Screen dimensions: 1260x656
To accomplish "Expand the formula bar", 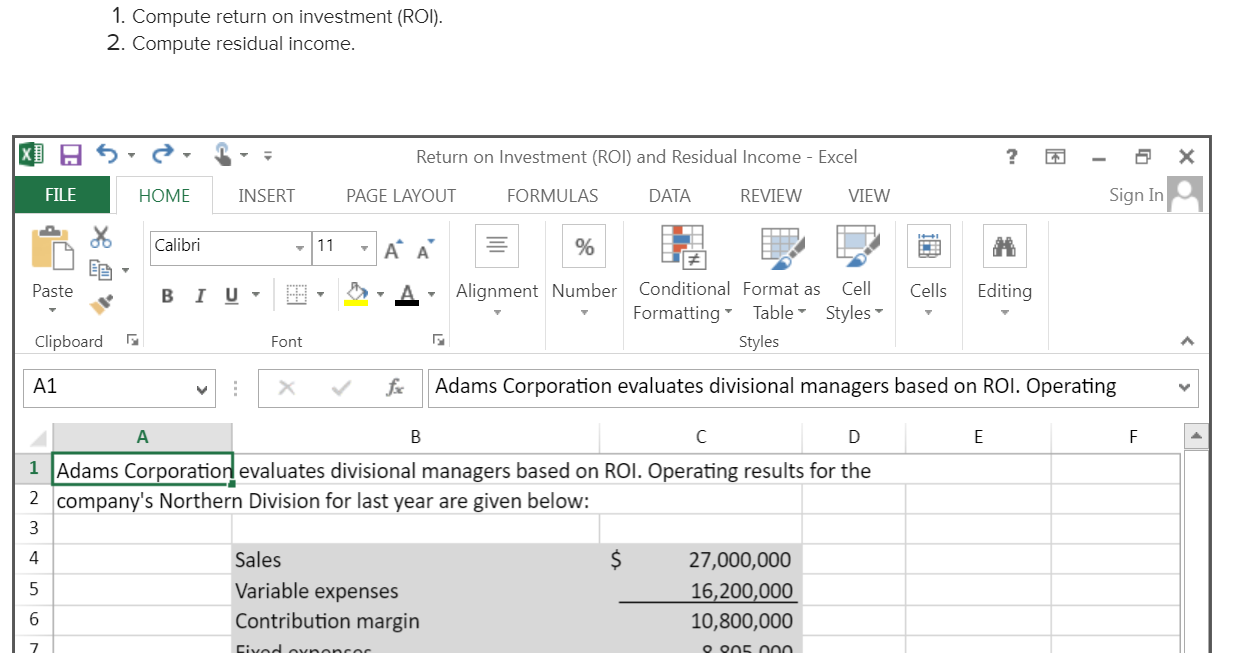I will [1185, 388].
